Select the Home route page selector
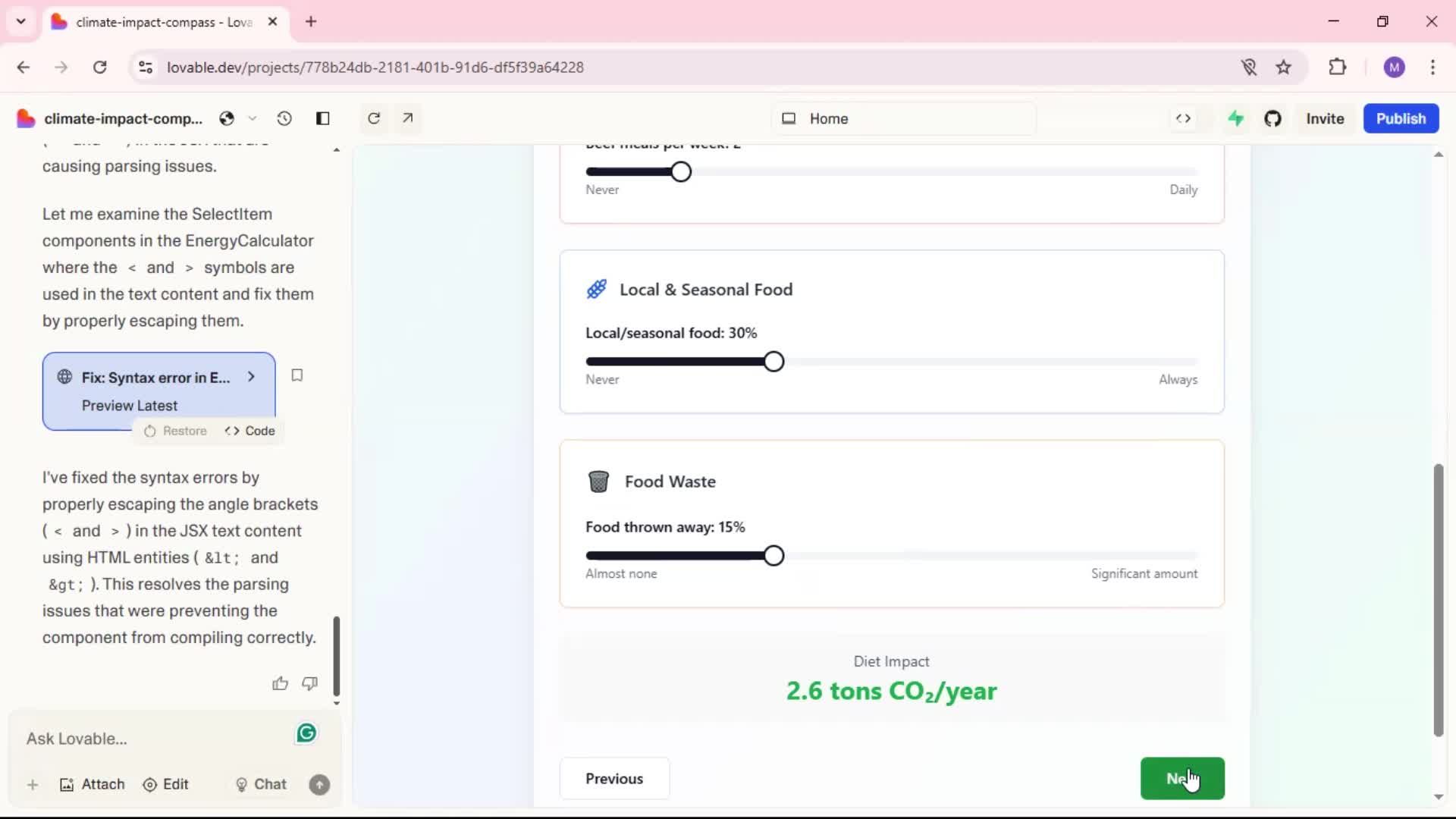The width and height of the screenshot is (1456, 819). pos(904,119)
